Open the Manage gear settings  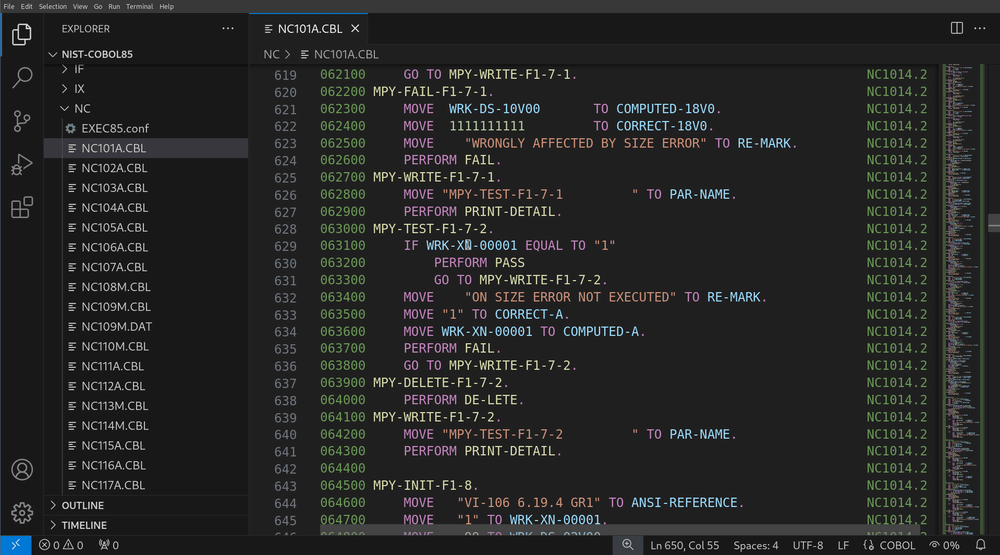coord(22,512)
